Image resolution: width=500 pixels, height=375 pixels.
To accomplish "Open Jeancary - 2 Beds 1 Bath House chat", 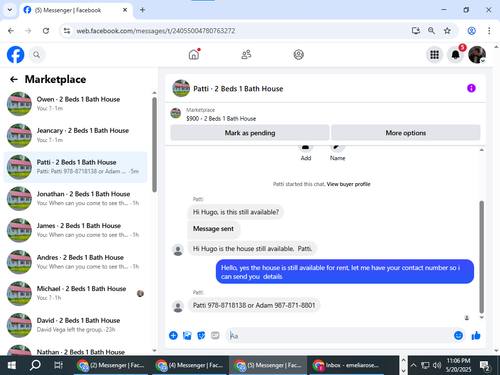I will (76, 135).
